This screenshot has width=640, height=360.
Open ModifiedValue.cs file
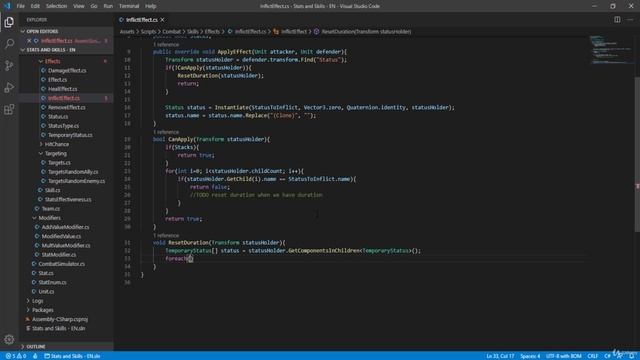(x=61, y=236)
